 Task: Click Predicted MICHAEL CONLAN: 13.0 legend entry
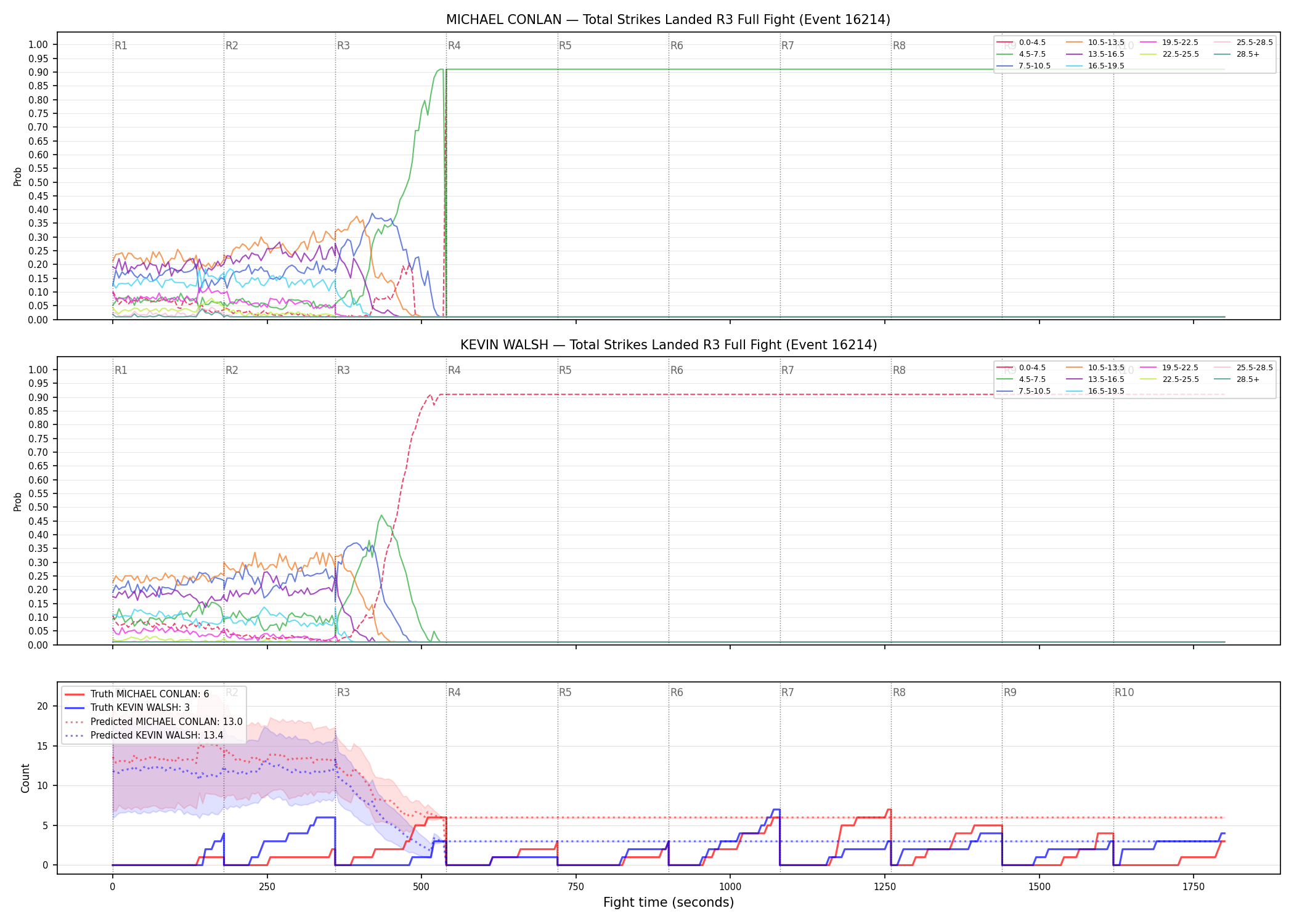[x=153, y=722]
